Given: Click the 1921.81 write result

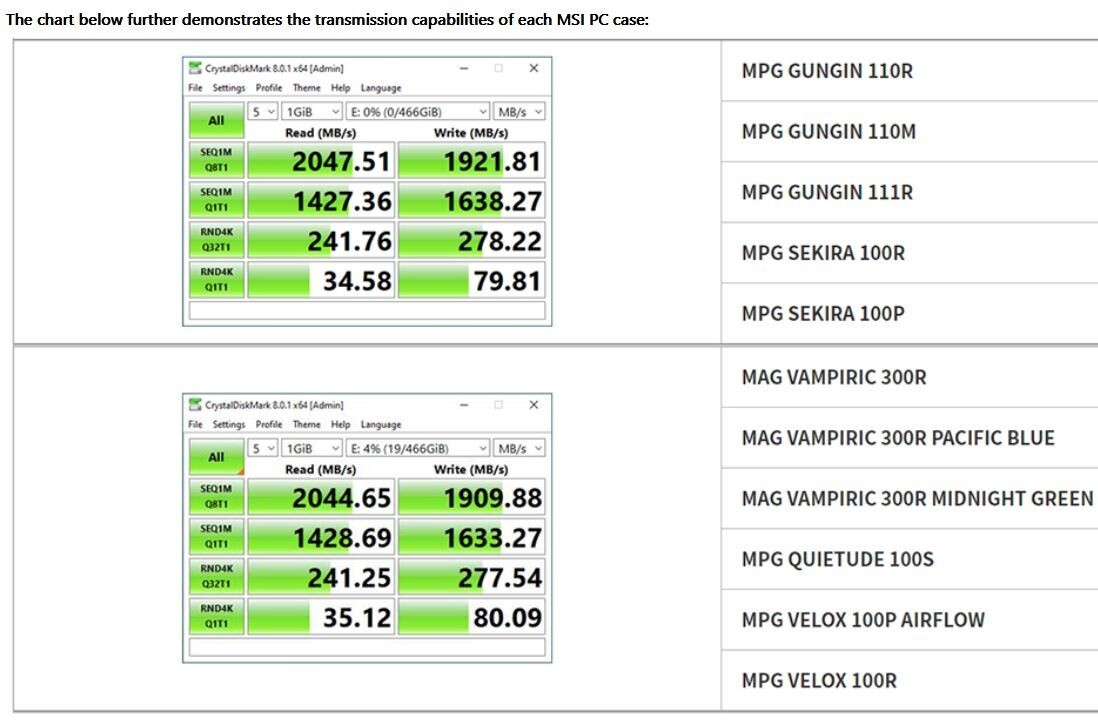Looking at the screenshot, I should [x=471, y=161].
